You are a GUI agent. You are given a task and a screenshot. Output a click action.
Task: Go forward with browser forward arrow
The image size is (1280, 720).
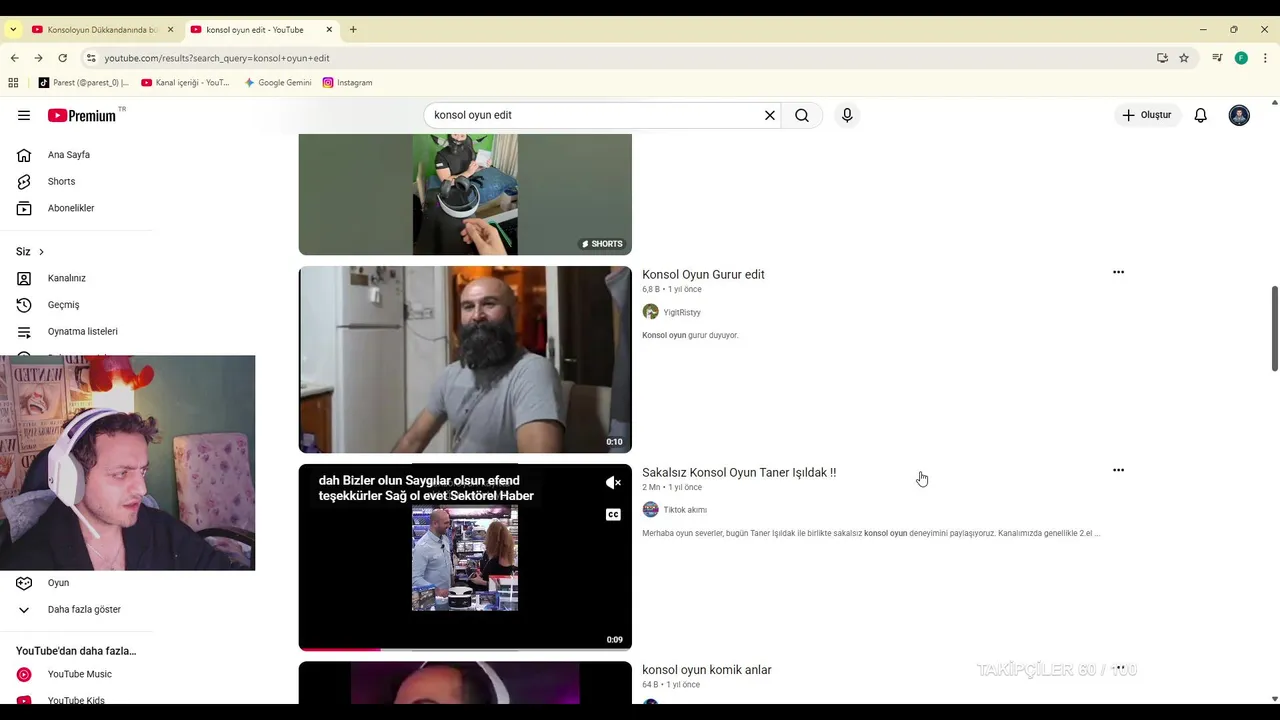click(x=38, y=58)
